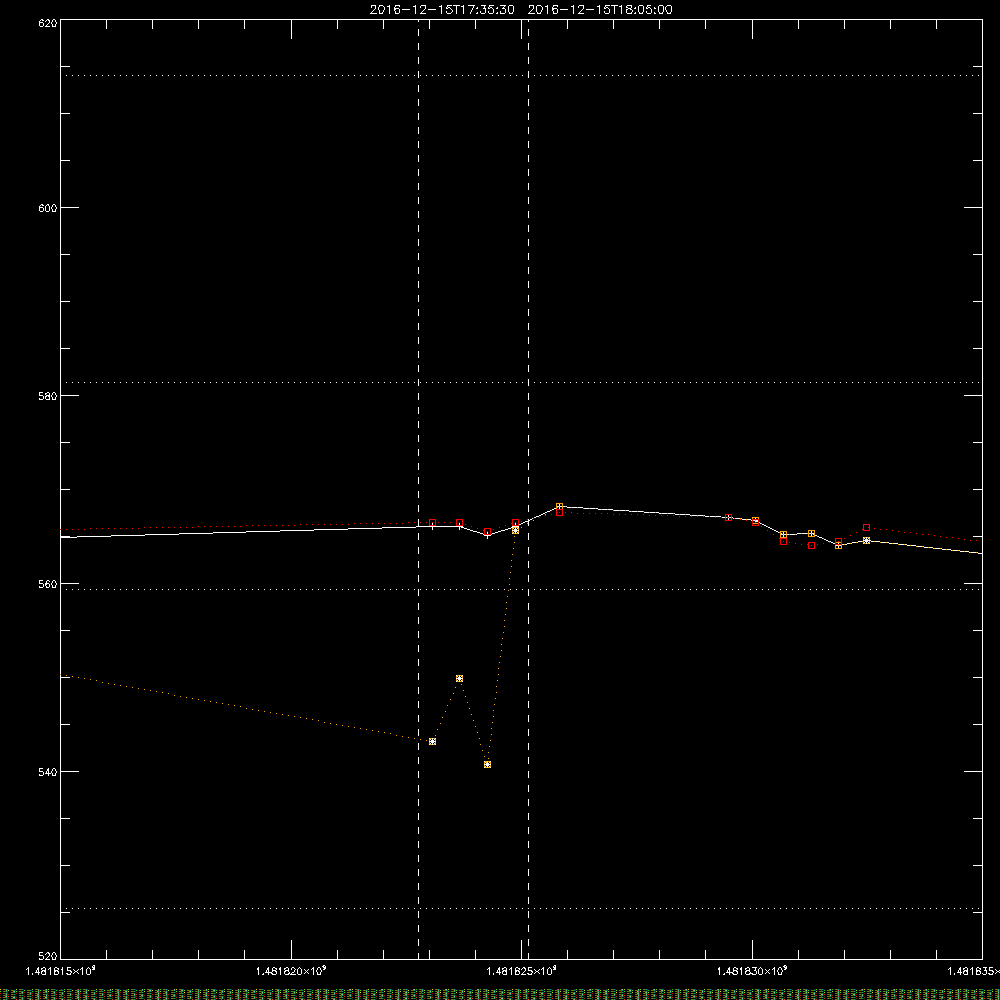Viewport: 1000px width, 1000px height.
Task: Pick the orange square marker at the 568 peak
Action: pyautogui.click(x=559, y=507)
